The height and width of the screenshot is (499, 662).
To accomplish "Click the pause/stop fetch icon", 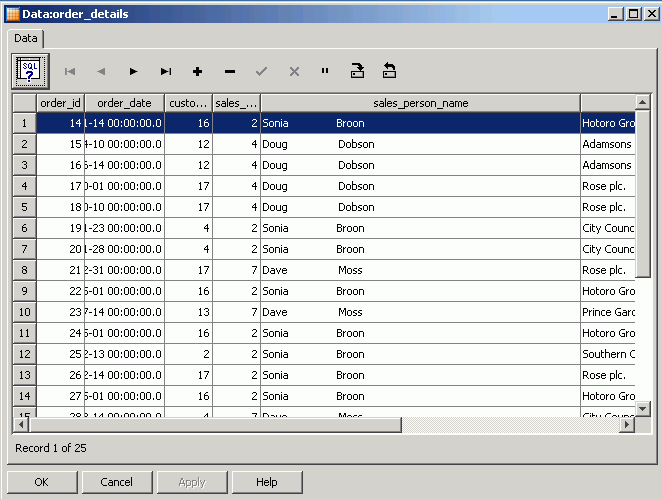I will click(x=325, y=71).
